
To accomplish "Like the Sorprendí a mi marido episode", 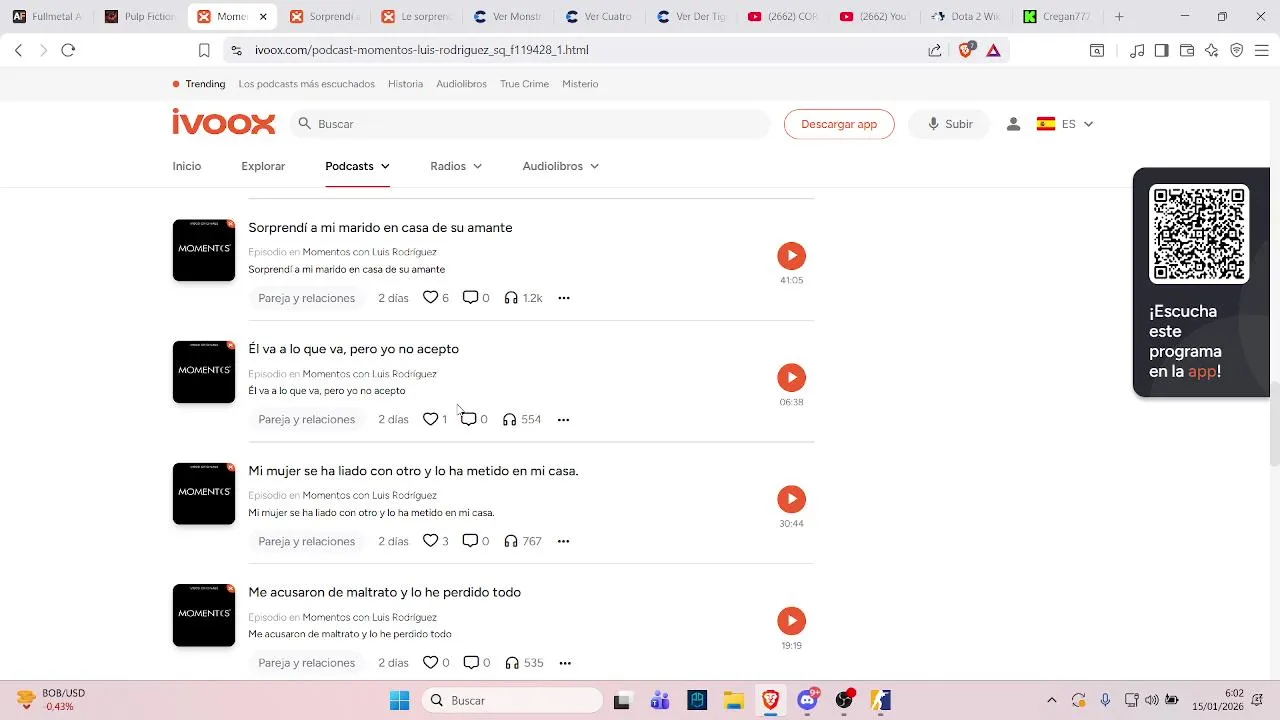I will point(430,298).
